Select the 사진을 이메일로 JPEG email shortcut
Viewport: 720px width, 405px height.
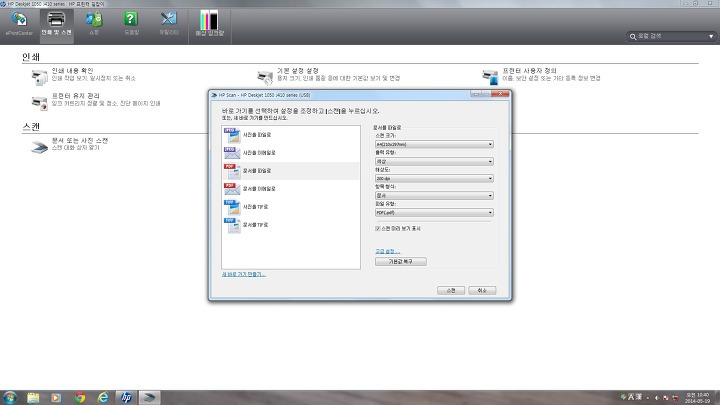pyautogui.click(x=291, y=153)
